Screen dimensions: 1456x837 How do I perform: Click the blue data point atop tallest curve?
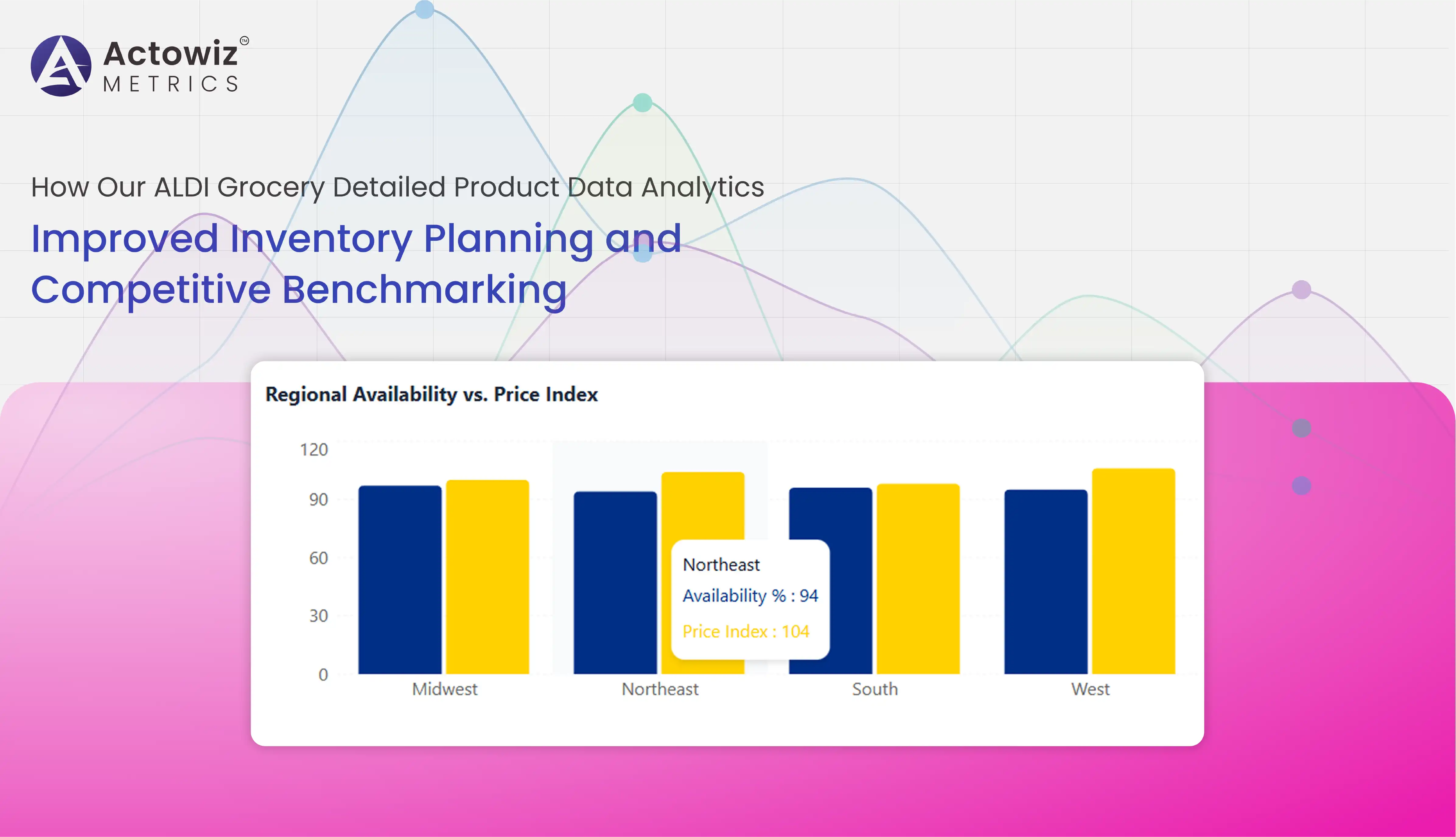[x=424, y=9]
